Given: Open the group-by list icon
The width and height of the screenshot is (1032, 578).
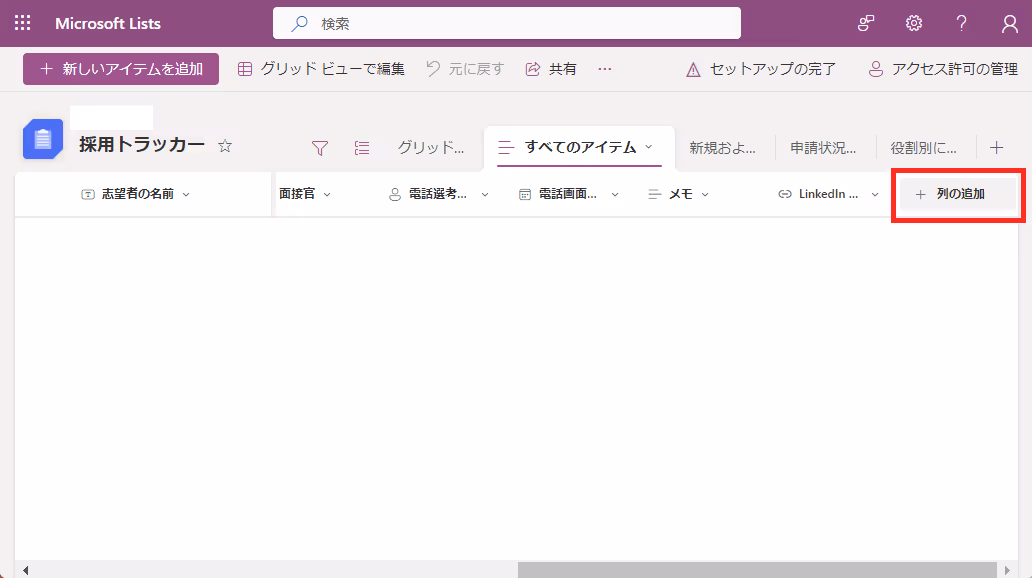Looking at the screenshot, I should pyautogui.click(x=362, y=148).
